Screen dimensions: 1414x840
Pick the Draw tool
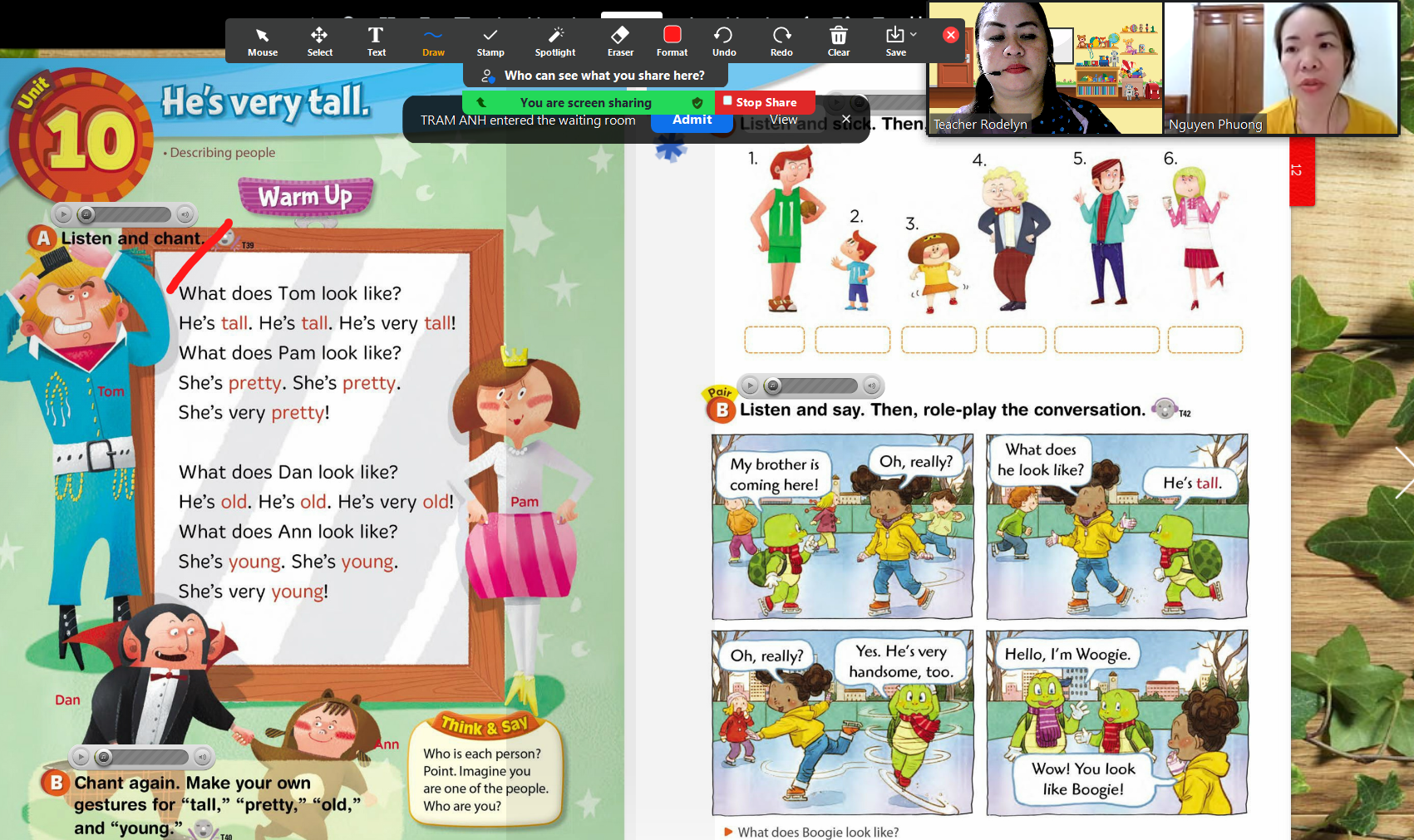tap(433, 42)
